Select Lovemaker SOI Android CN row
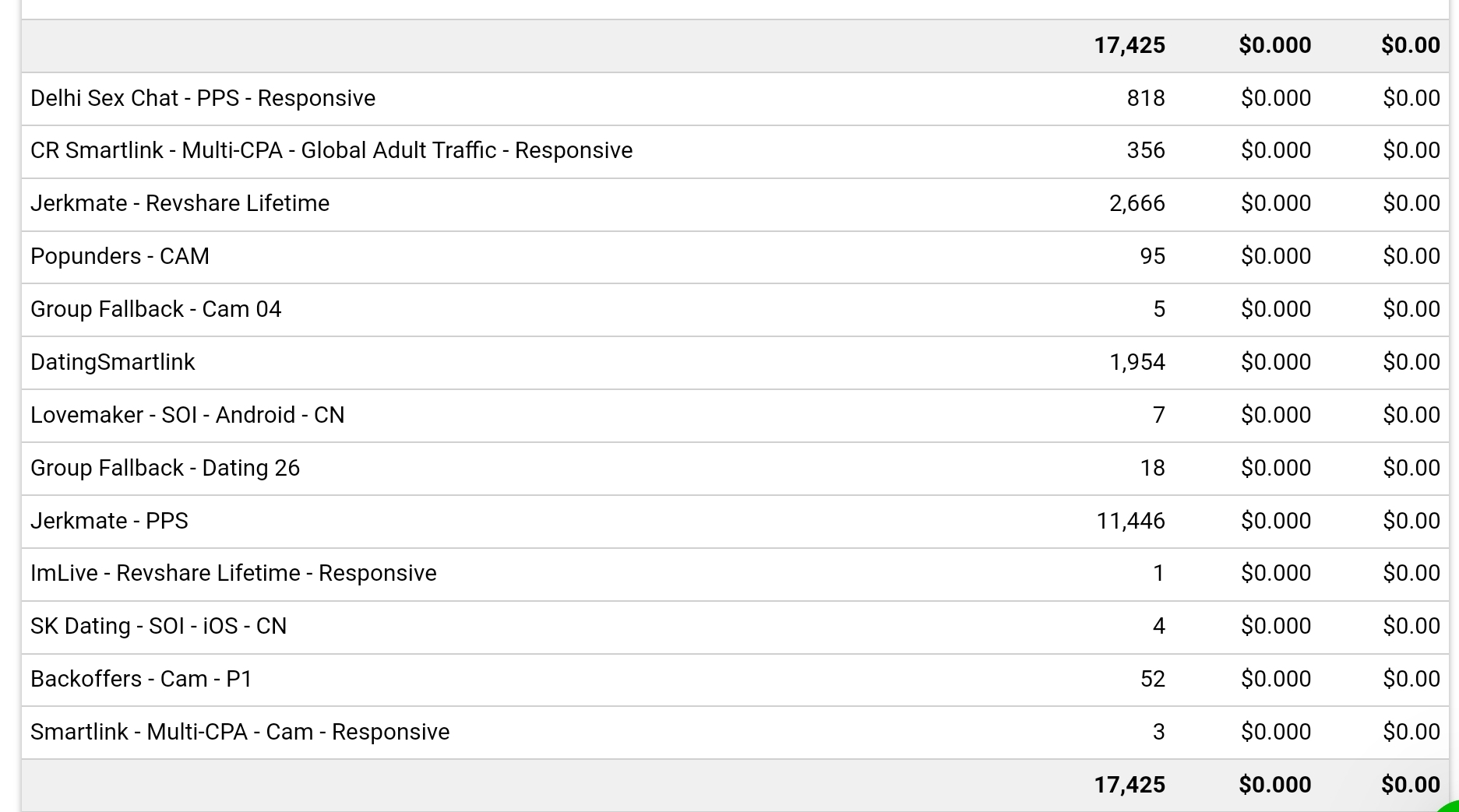1459x812 pixels. [735, 416]
